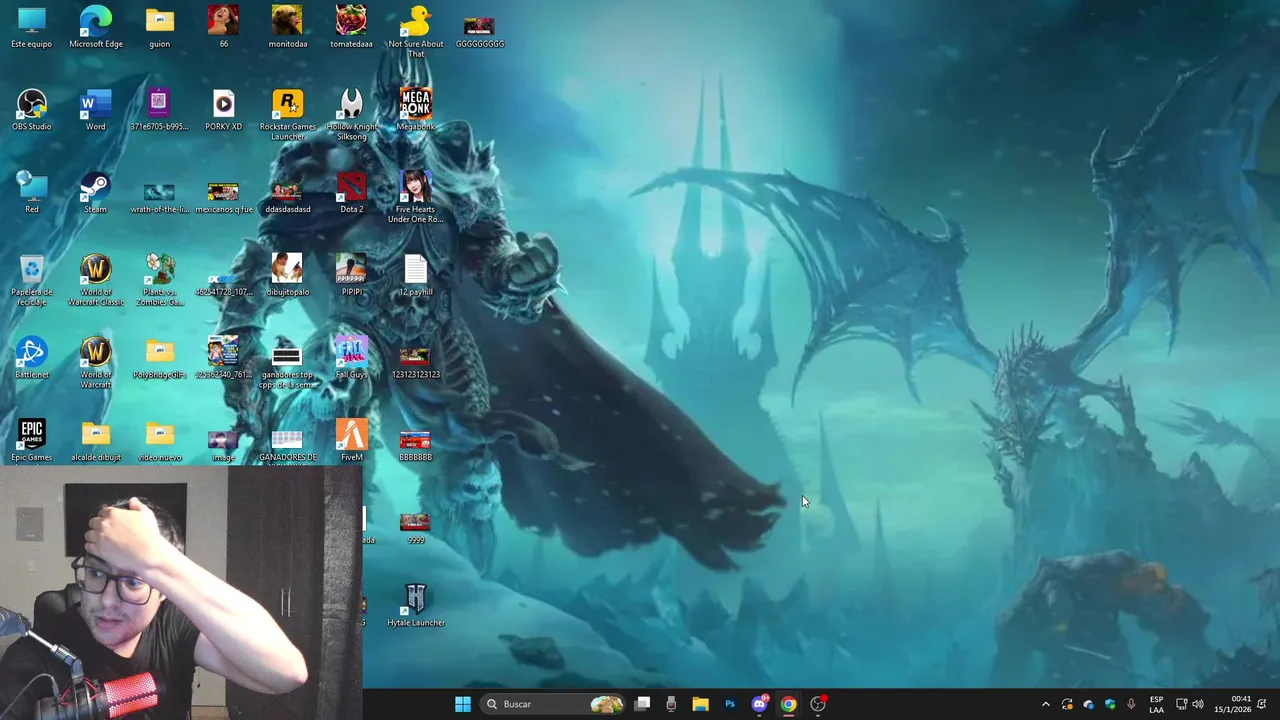Screen dimensions: 1280x720
Task: Select Hollow Knight Silksong shortcut
Action: pos(351,114)
